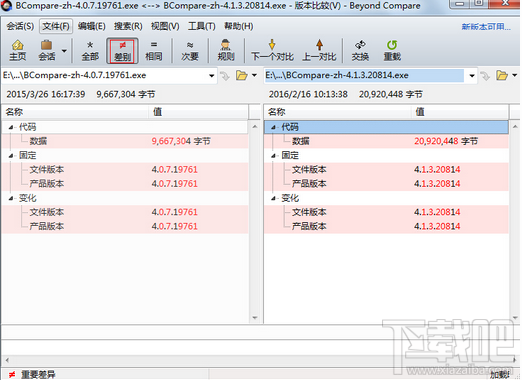Collapse right pane 代码 tree node
The height and width of the screenshot is (380, 522).
[273, 127]
